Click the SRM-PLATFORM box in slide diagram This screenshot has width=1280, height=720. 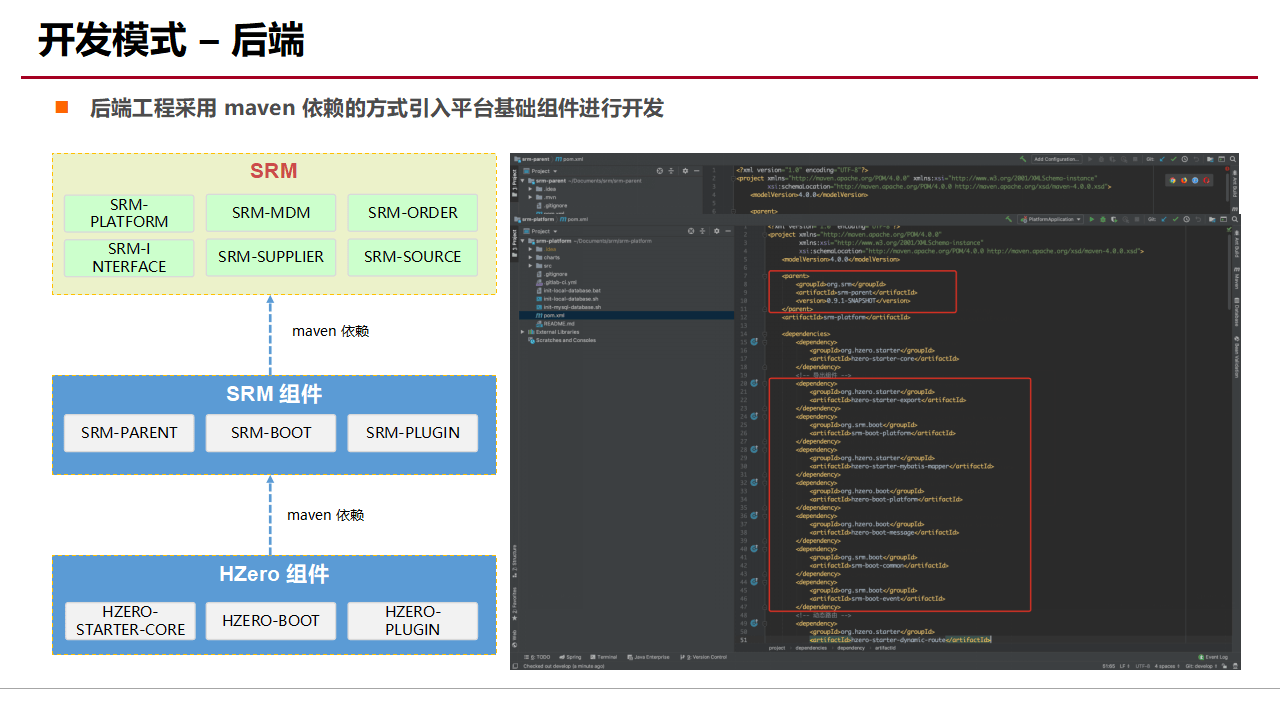(x=129, y=213)
